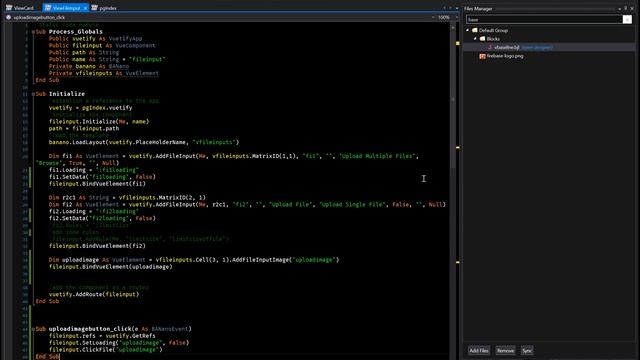The height and width of the screenshot is (360, 640).
Task: Click 'Dim uploadimage As VueElement' line
Action: (194, 260)
